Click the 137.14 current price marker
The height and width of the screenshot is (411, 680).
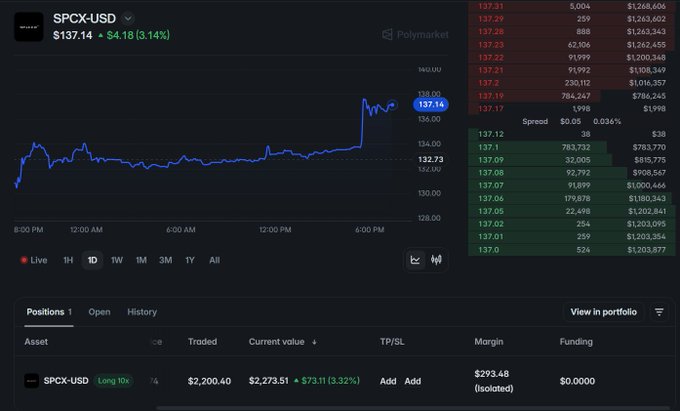point(431,104)
